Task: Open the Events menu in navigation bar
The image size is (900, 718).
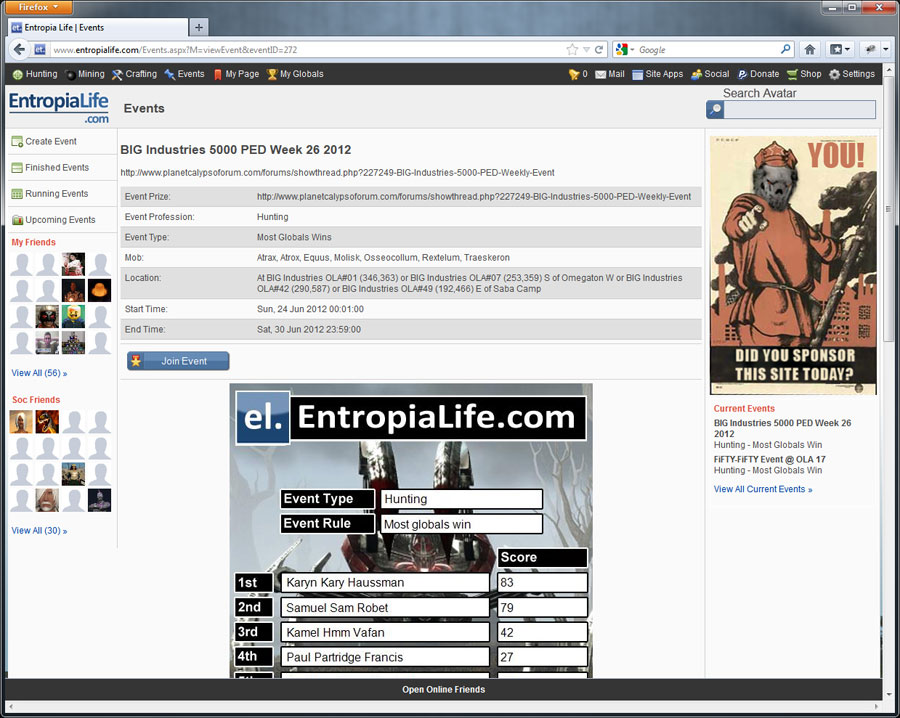Action: click(184, 74)
